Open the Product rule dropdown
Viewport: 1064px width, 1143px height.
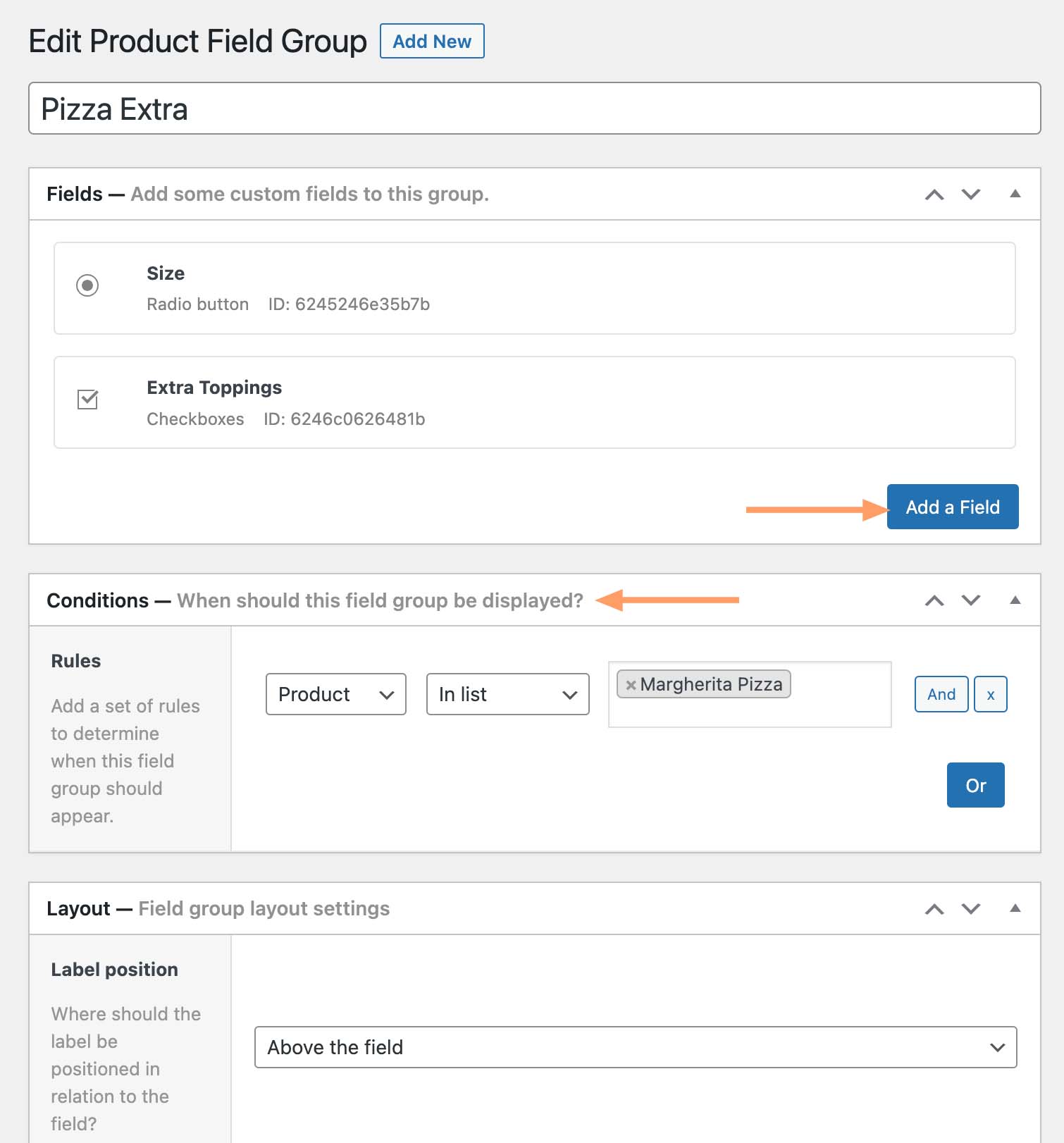point(336,694)
